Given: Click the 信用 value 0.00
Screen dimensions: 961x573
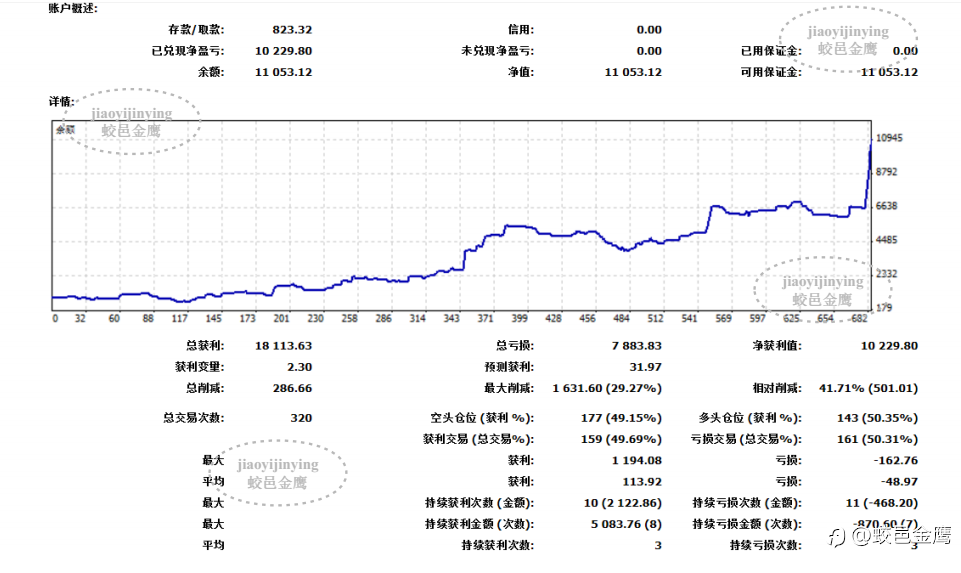Looking at the screenshot, I should (x=648, y=29).
